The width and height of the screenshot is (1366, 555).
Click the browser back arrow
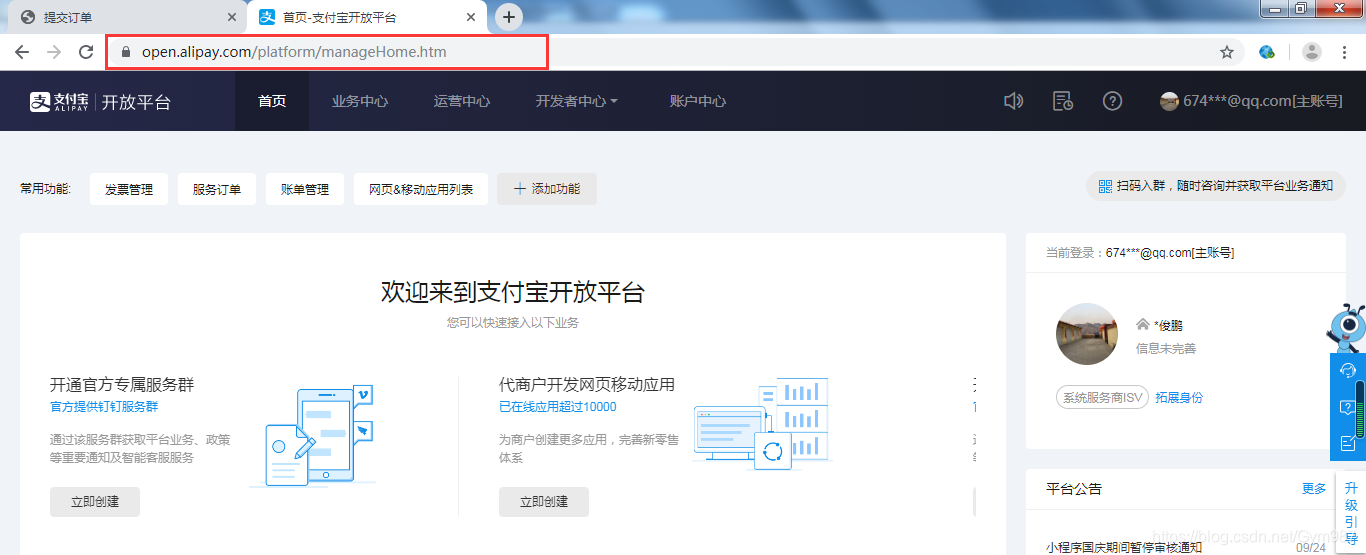(22, 52)
